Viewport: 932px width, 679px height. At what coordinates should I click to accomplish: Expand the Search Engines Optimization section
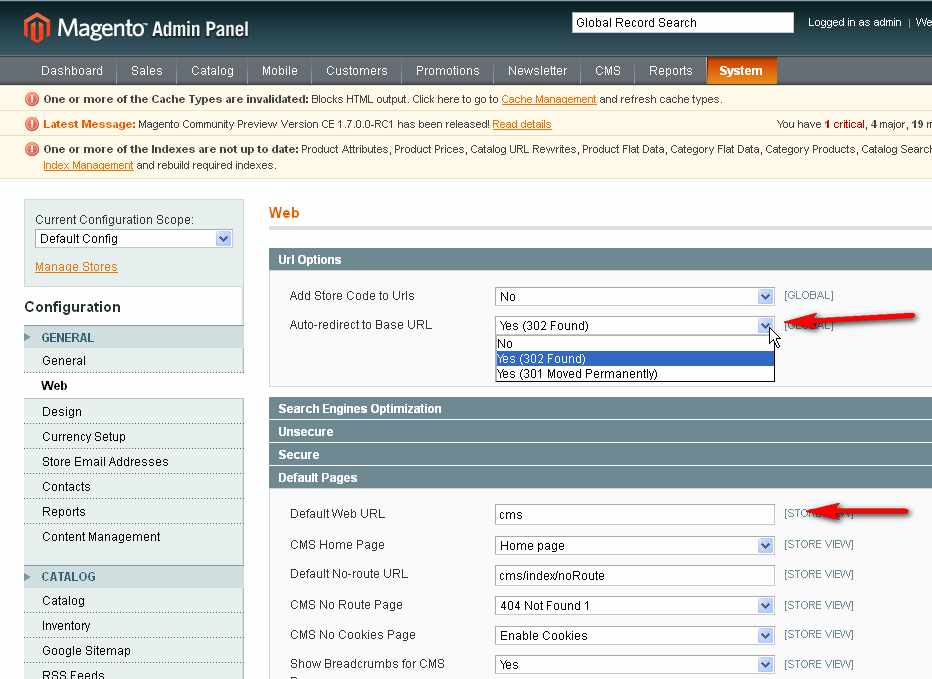click(360, 409)
